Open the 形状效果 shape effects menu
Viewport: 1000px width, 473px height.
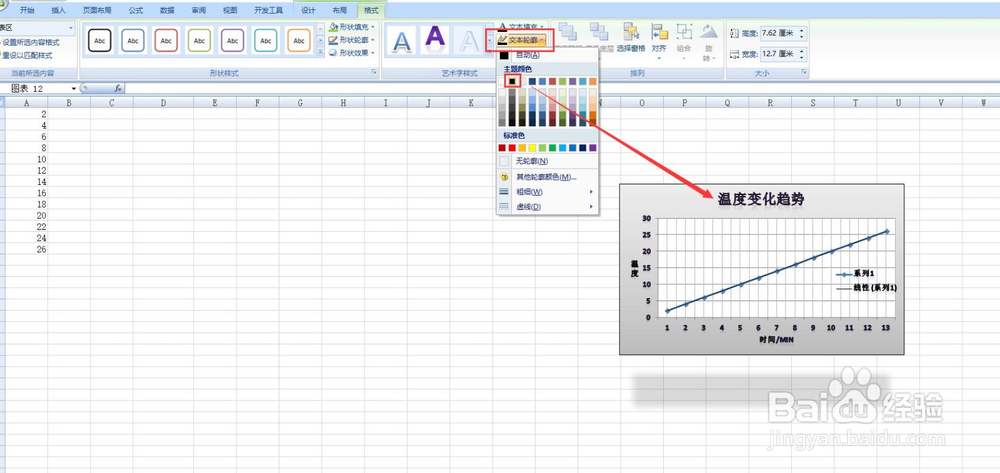[352, 53]
